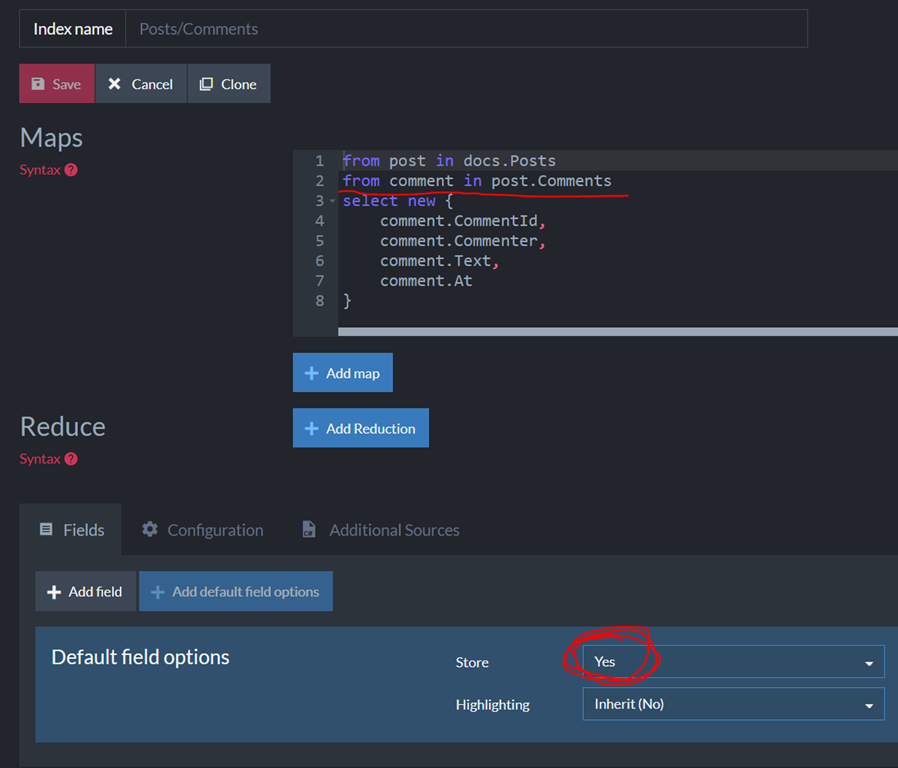The image size is (898, 768).
Task: Open the Configuration tab
Action: (x=203, y=530)
